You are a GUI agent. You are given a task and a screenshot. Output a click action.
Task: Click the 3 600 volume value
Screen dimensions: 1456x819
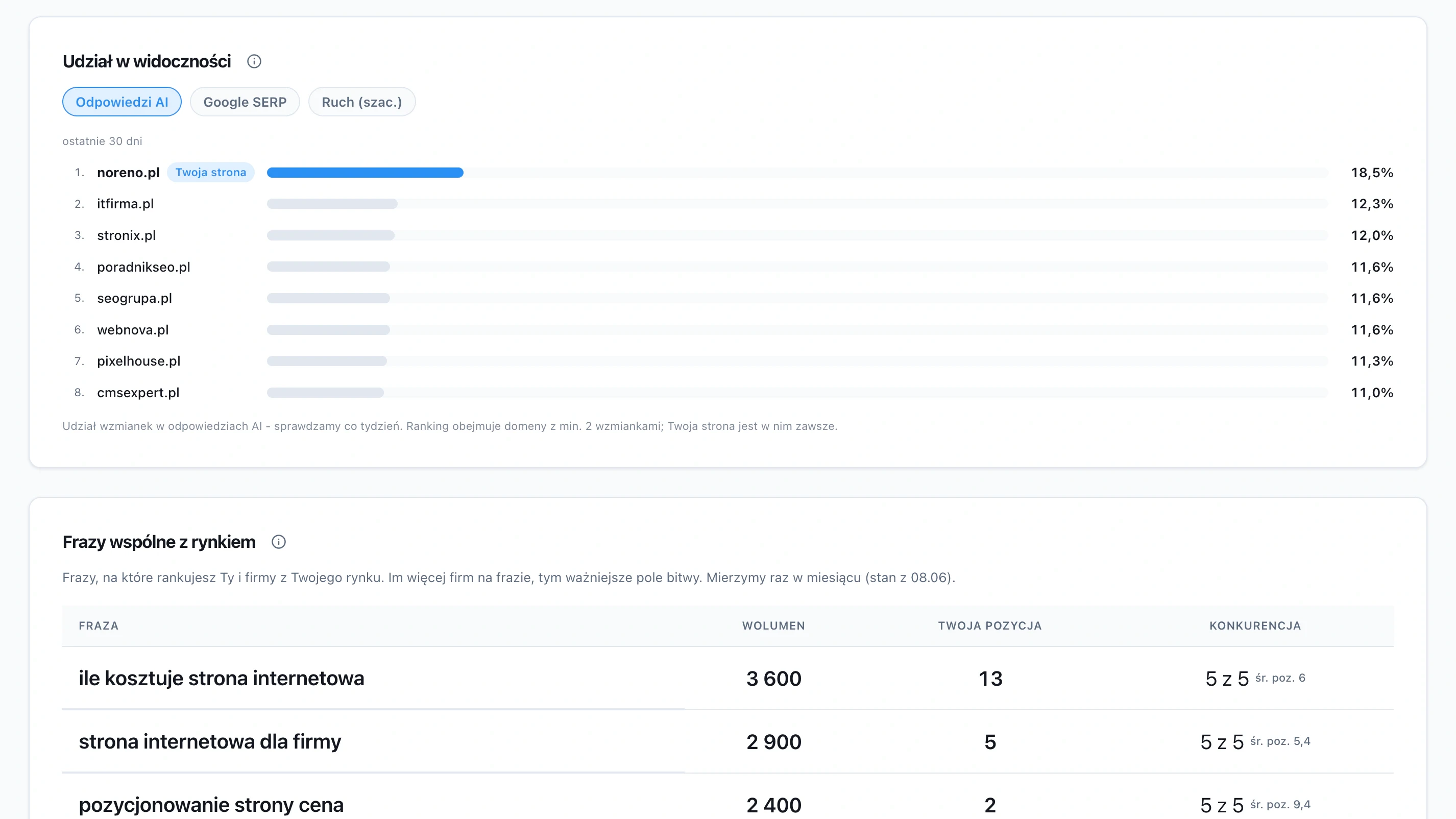pyautogui.click(x=774, y=678)
